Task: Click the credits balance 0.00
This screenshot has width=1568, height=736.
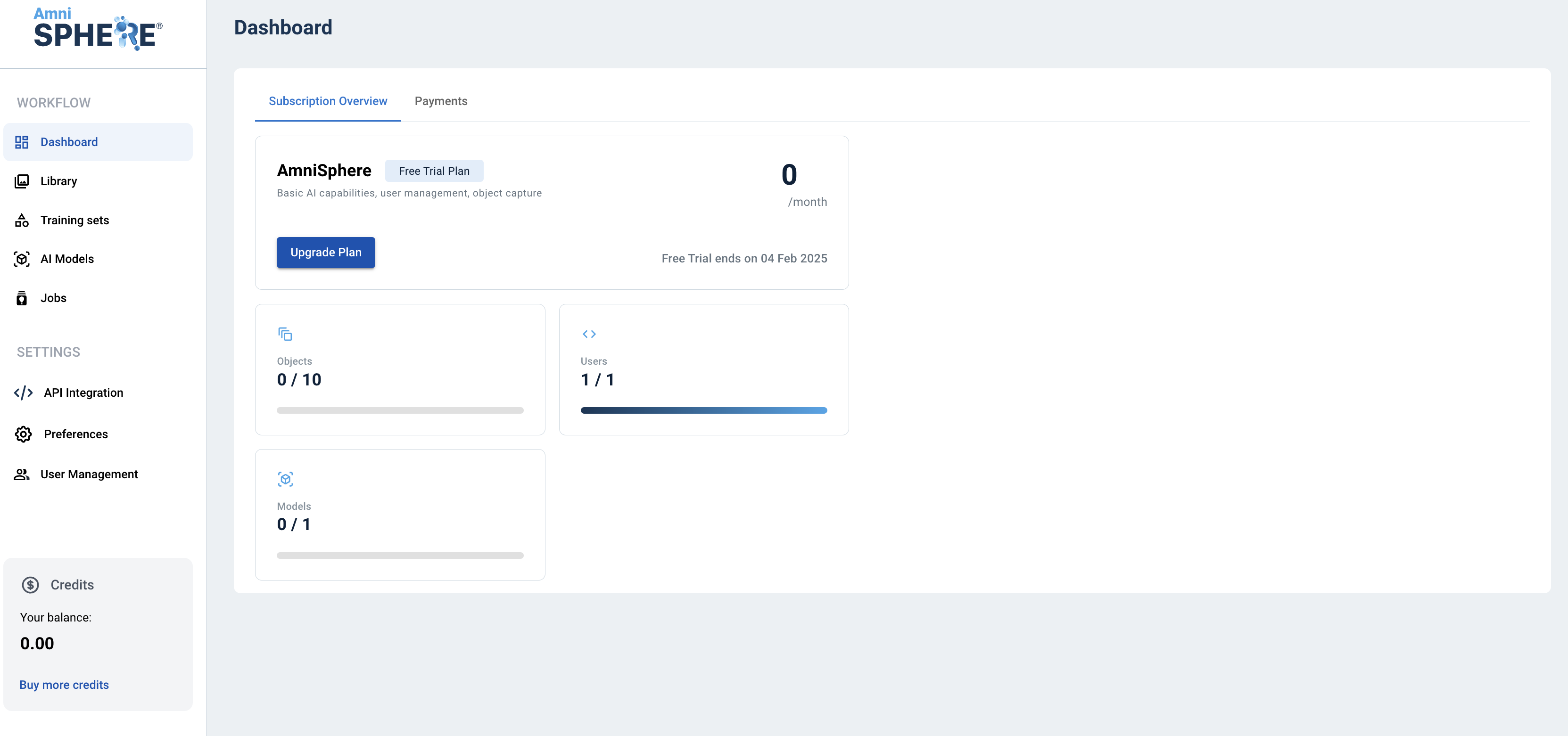Action: pos(37,644)
